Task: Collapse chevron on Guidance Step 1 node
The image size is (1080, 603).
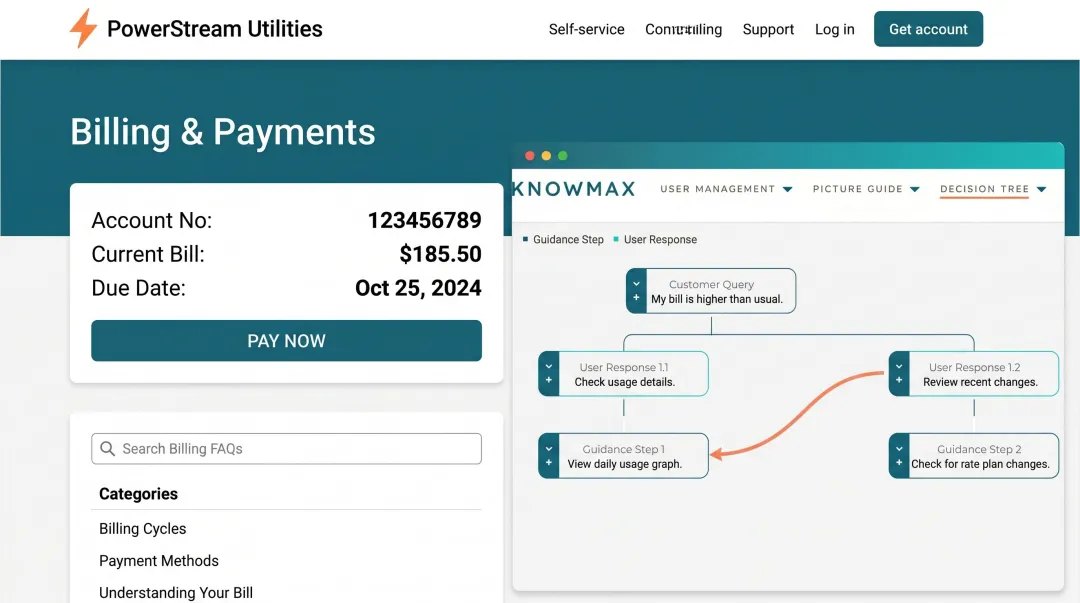Action: click(x=549, y=449)
